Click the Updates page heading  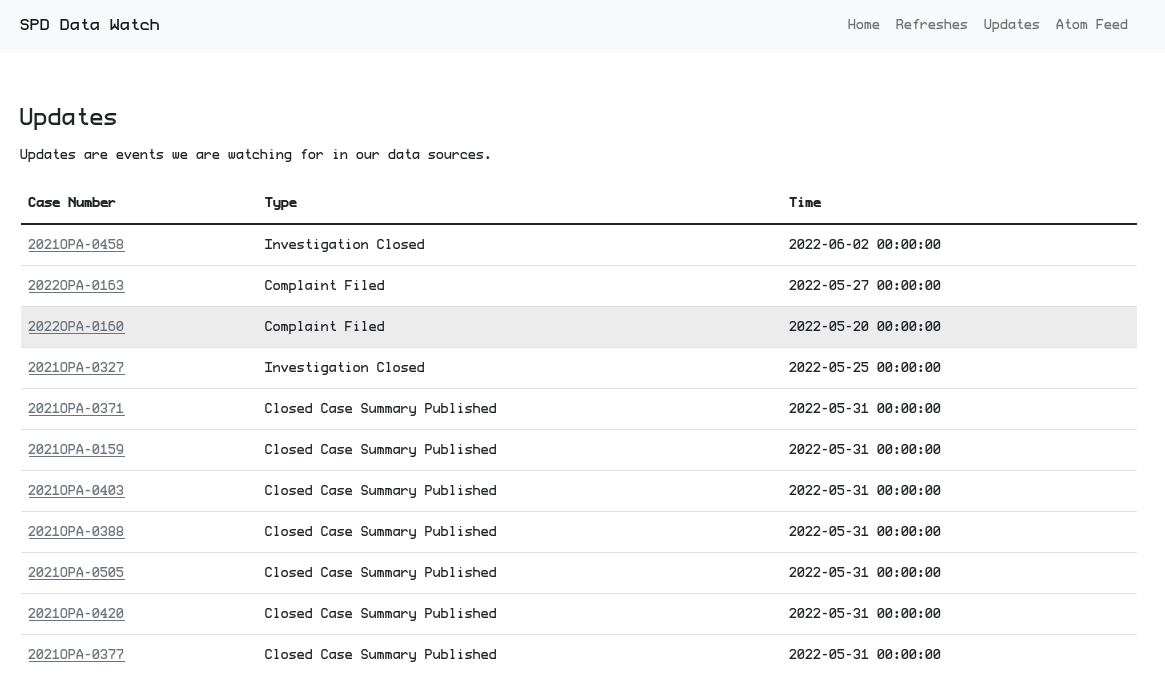68,117
